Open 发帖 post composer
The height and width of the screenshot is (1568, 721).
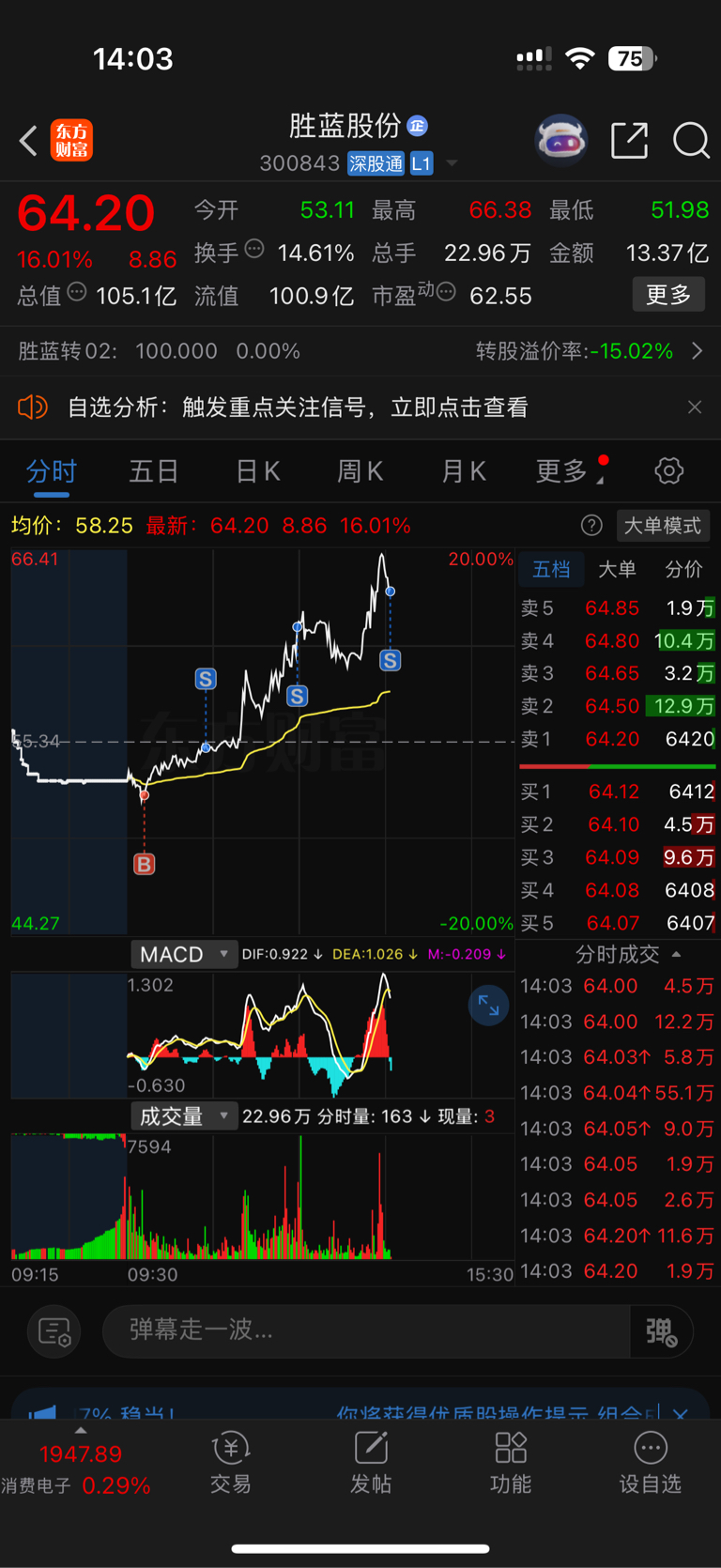371,1463
